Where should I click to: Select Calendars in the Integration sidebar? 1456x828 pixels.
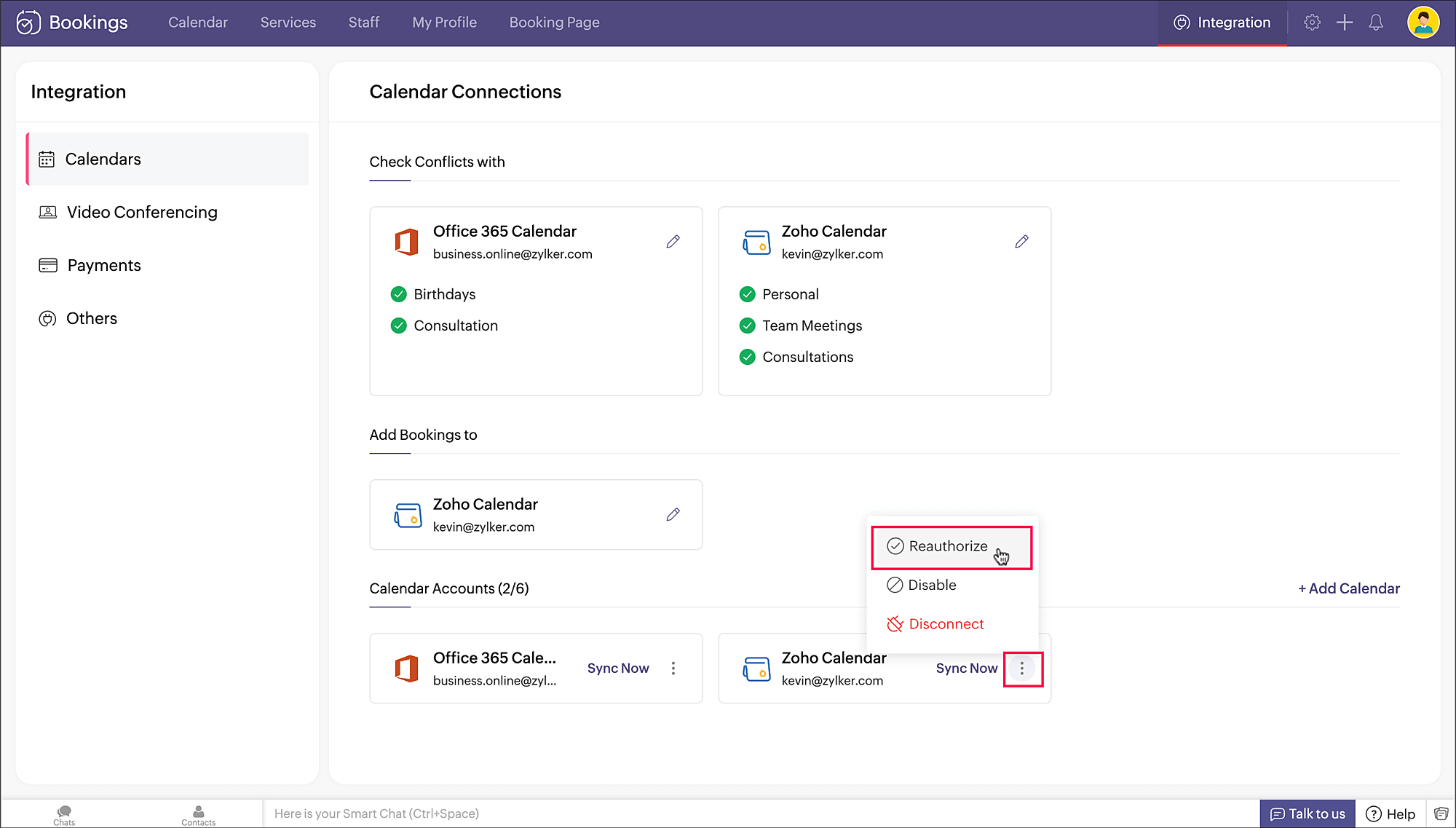point(167,159)
